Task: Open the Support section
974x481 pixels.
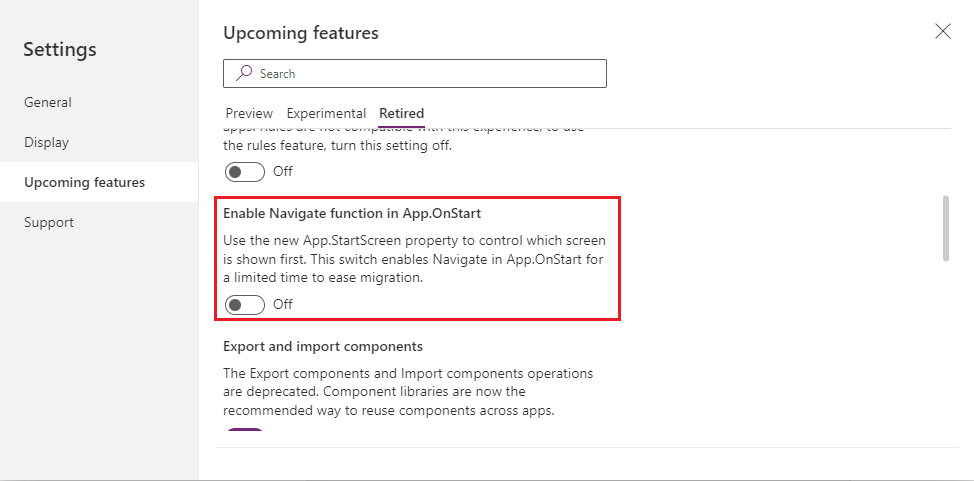Action: [50, 222]
